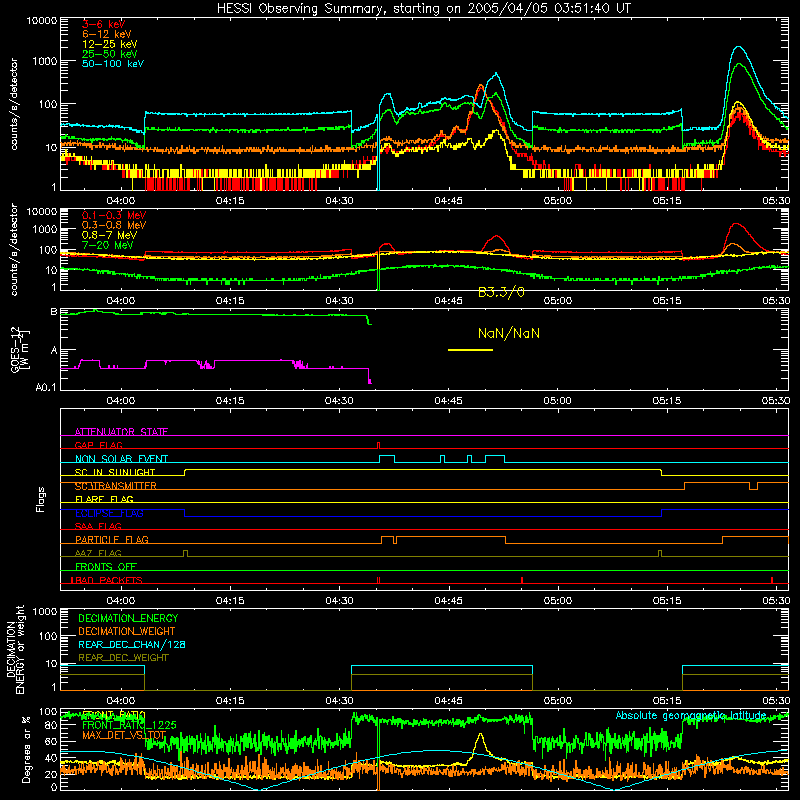The height and width of the screenshot is (800, 800).
Task: Click the HESSI Observing Summary title
Action: click(423, 8)
